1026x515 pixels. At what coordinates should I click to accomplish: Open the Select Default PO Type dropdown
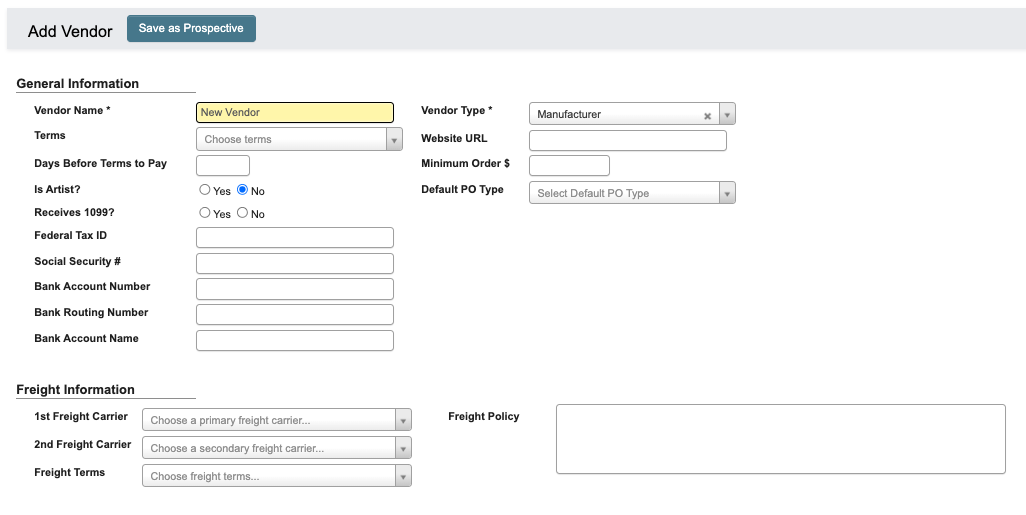632,193
